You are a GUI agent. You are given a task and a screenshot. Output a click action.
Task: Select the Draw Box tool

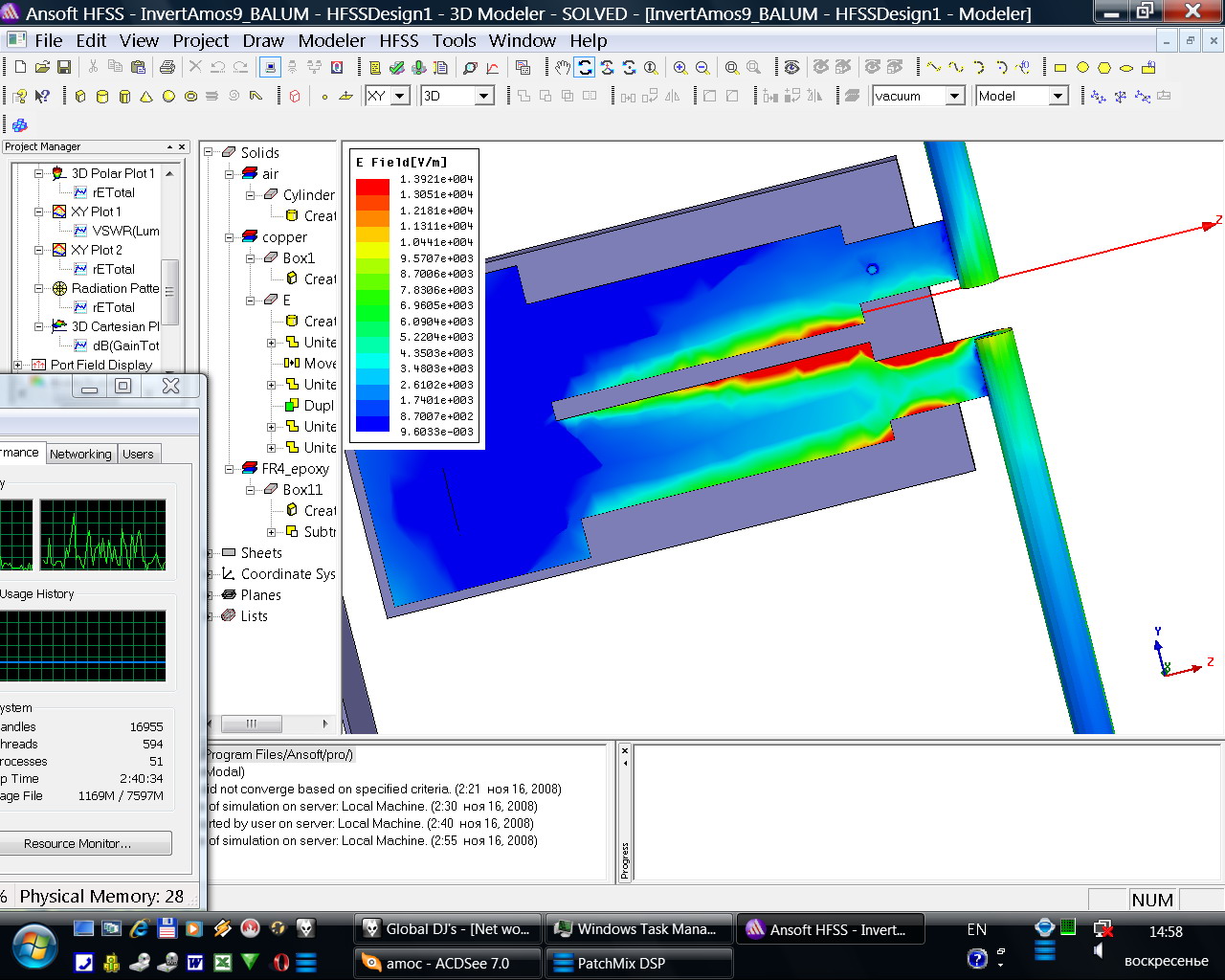coord(80,96)
